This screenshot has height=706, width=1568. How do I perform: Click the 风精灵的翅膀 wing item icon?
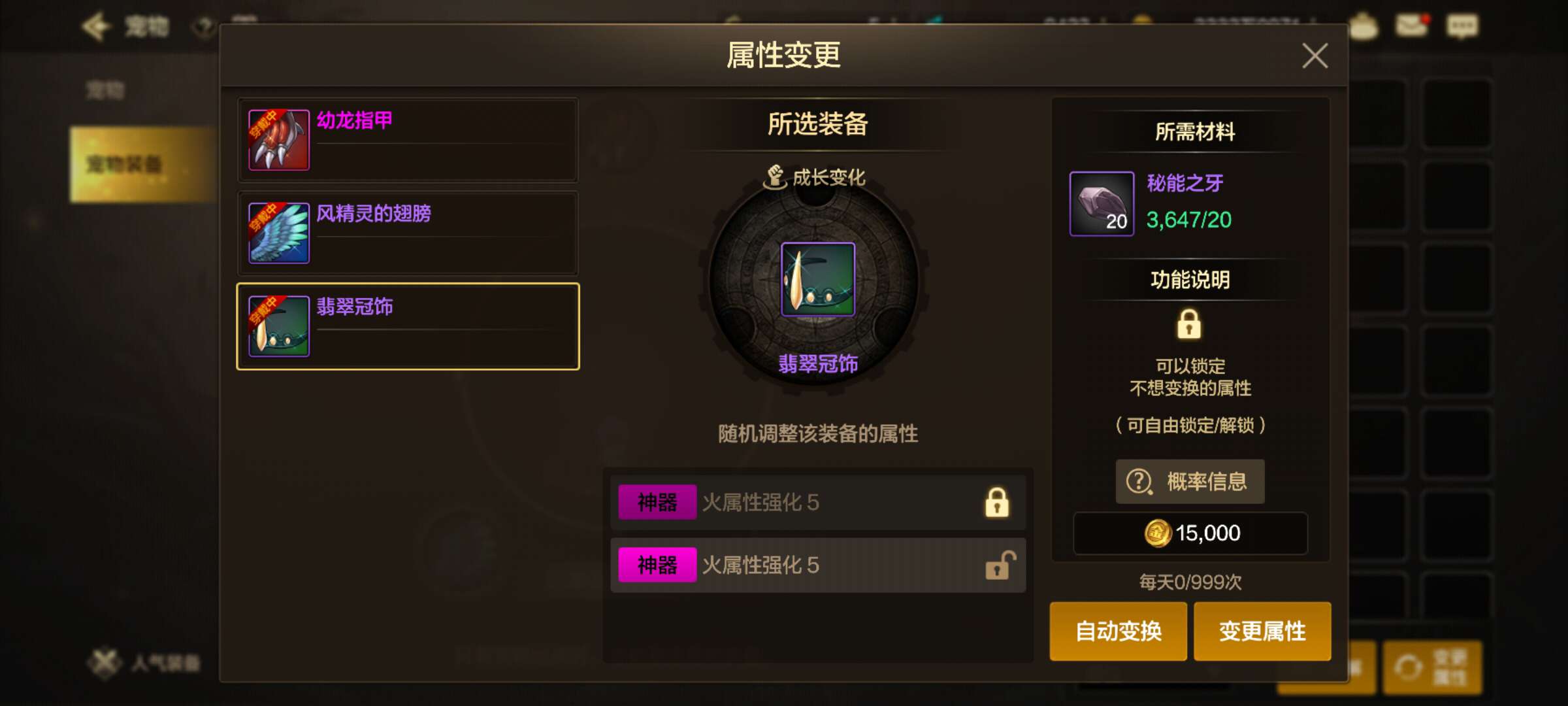click(279, 233)
